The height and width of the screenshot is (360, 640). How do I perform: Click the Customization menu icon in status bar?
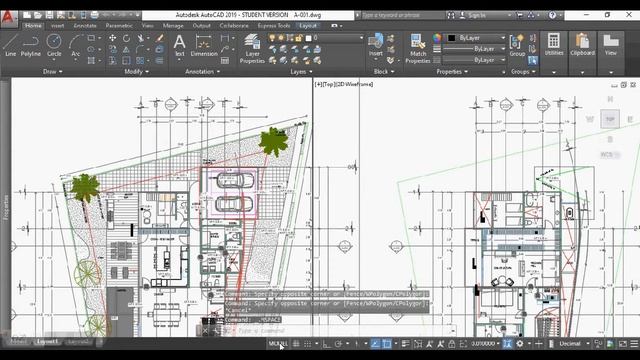[x=634, y=344]
